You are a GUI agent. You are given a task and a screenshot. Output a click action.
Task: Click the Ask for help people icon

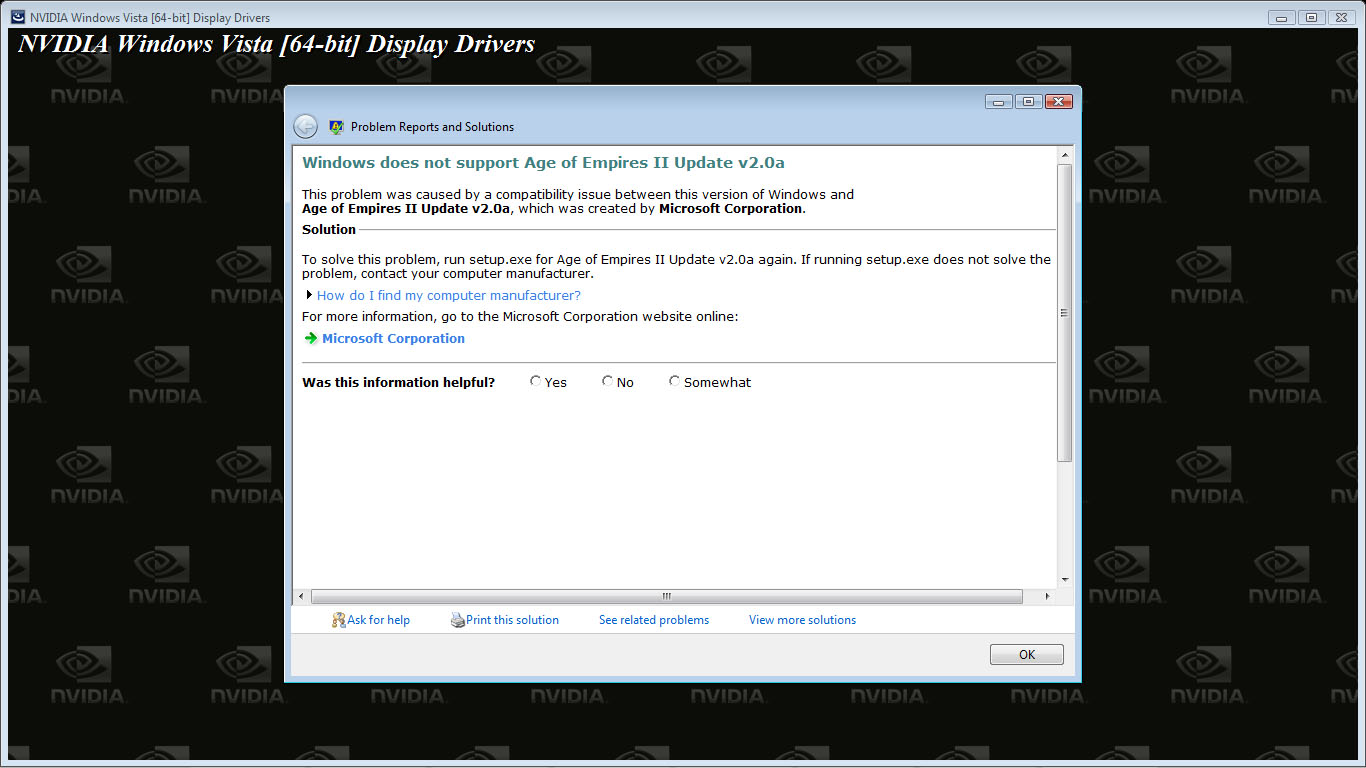click(338, 620)
